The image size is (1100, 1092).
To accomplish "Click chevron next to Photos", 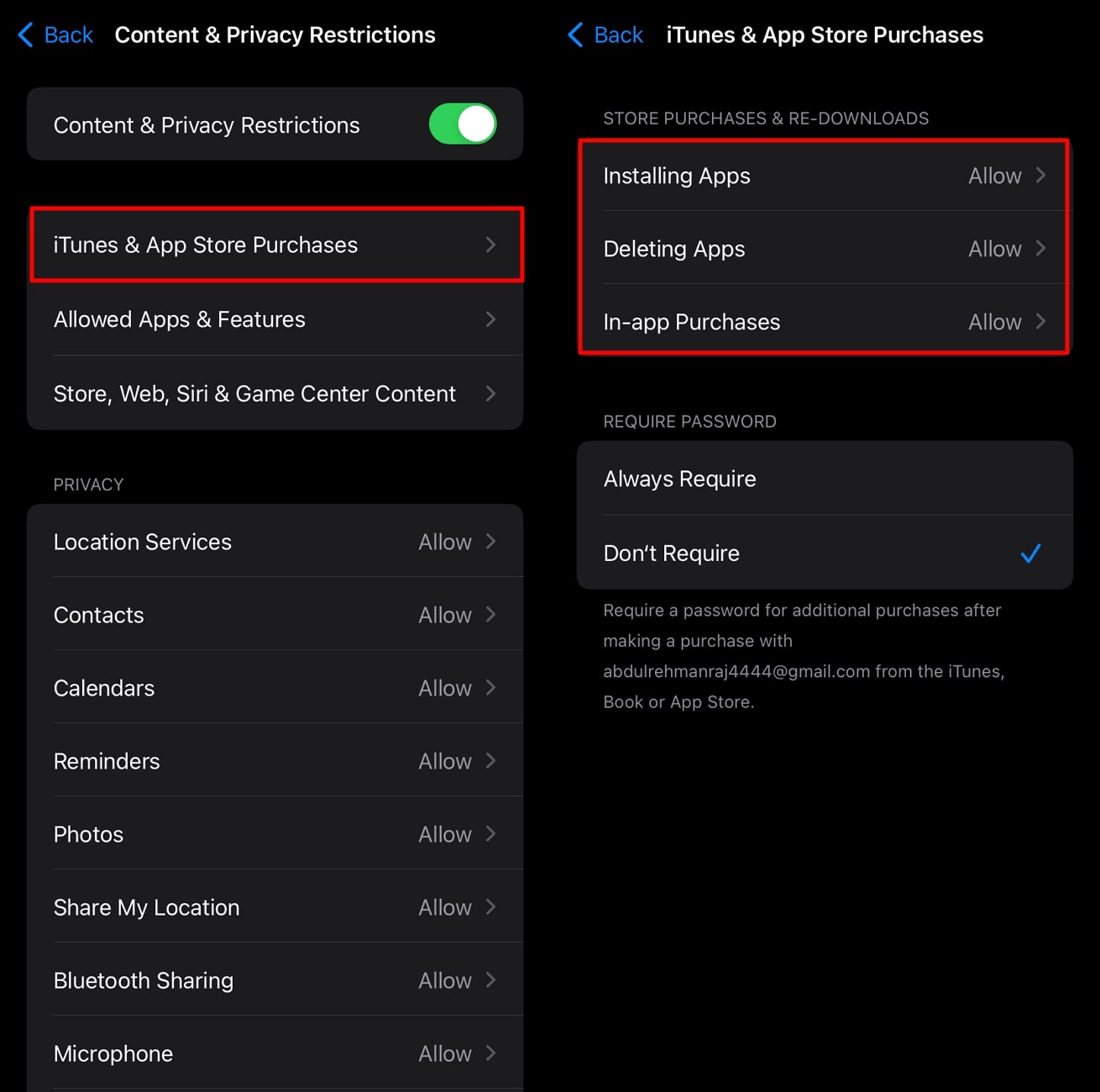I will coord(491,834).
